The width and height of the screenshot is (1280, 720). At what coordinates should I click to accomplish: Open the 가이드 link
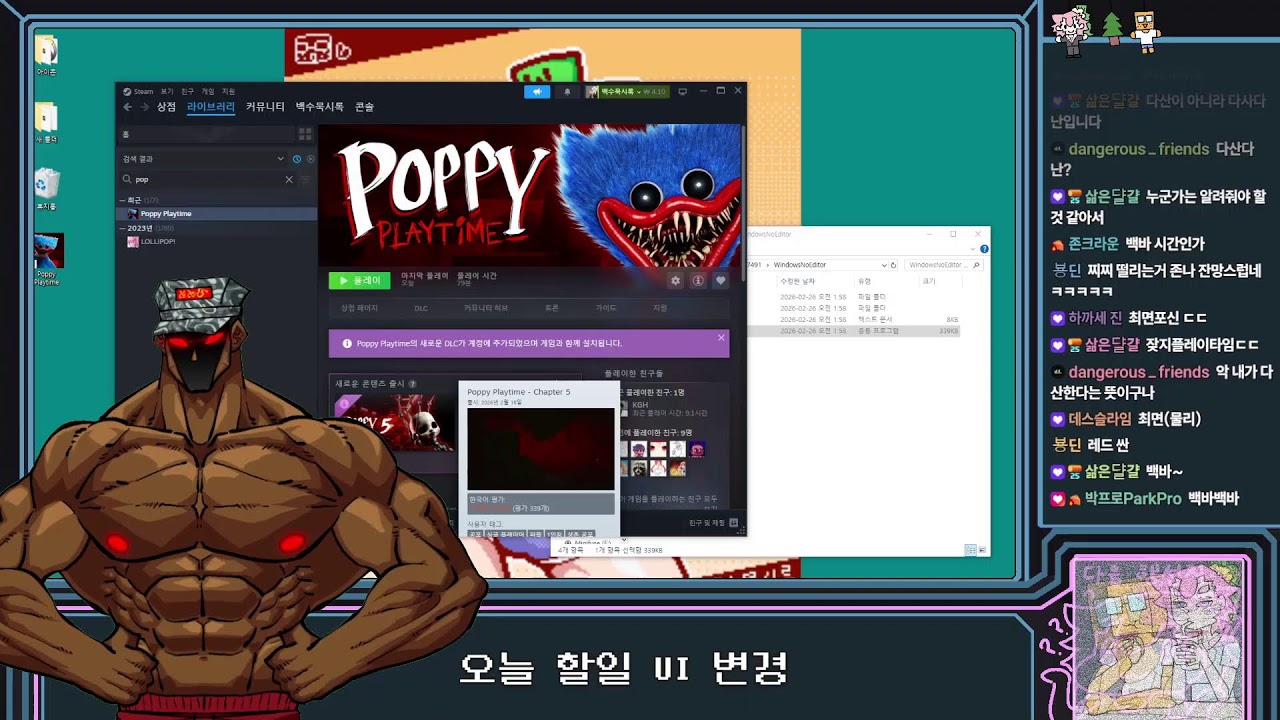click(606, 308)
